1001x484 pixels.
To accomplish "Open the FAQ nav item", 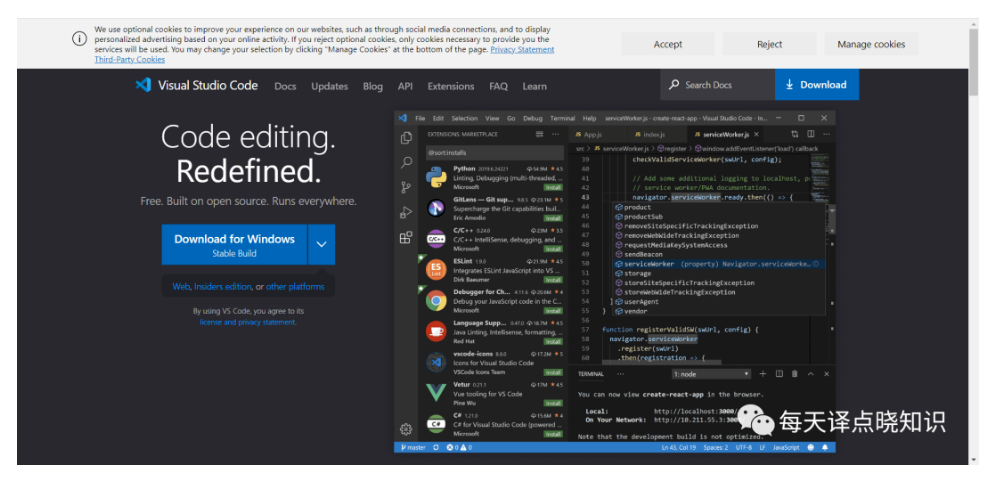I will coord(499,86).
